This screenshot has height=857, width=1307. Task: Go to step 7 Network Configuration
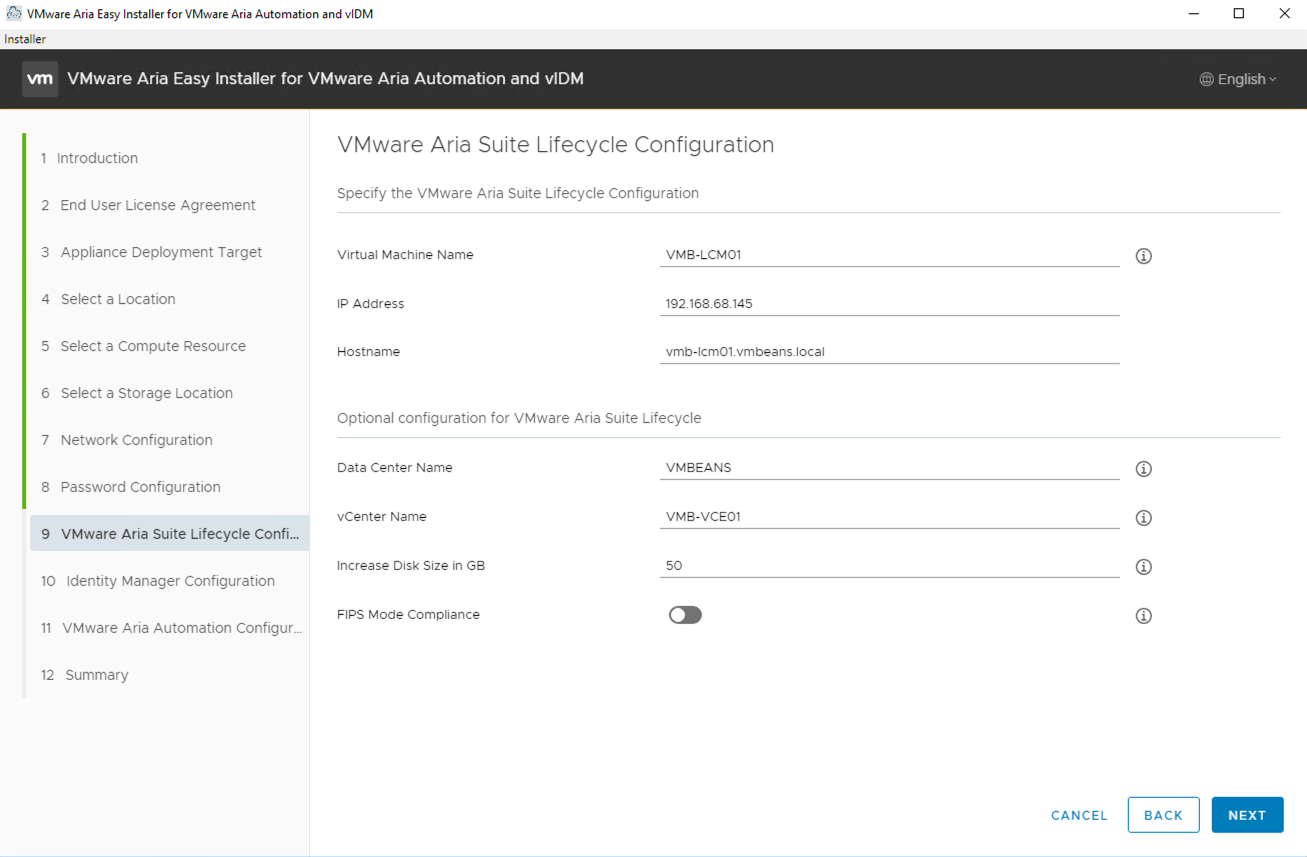pos(127,440)
